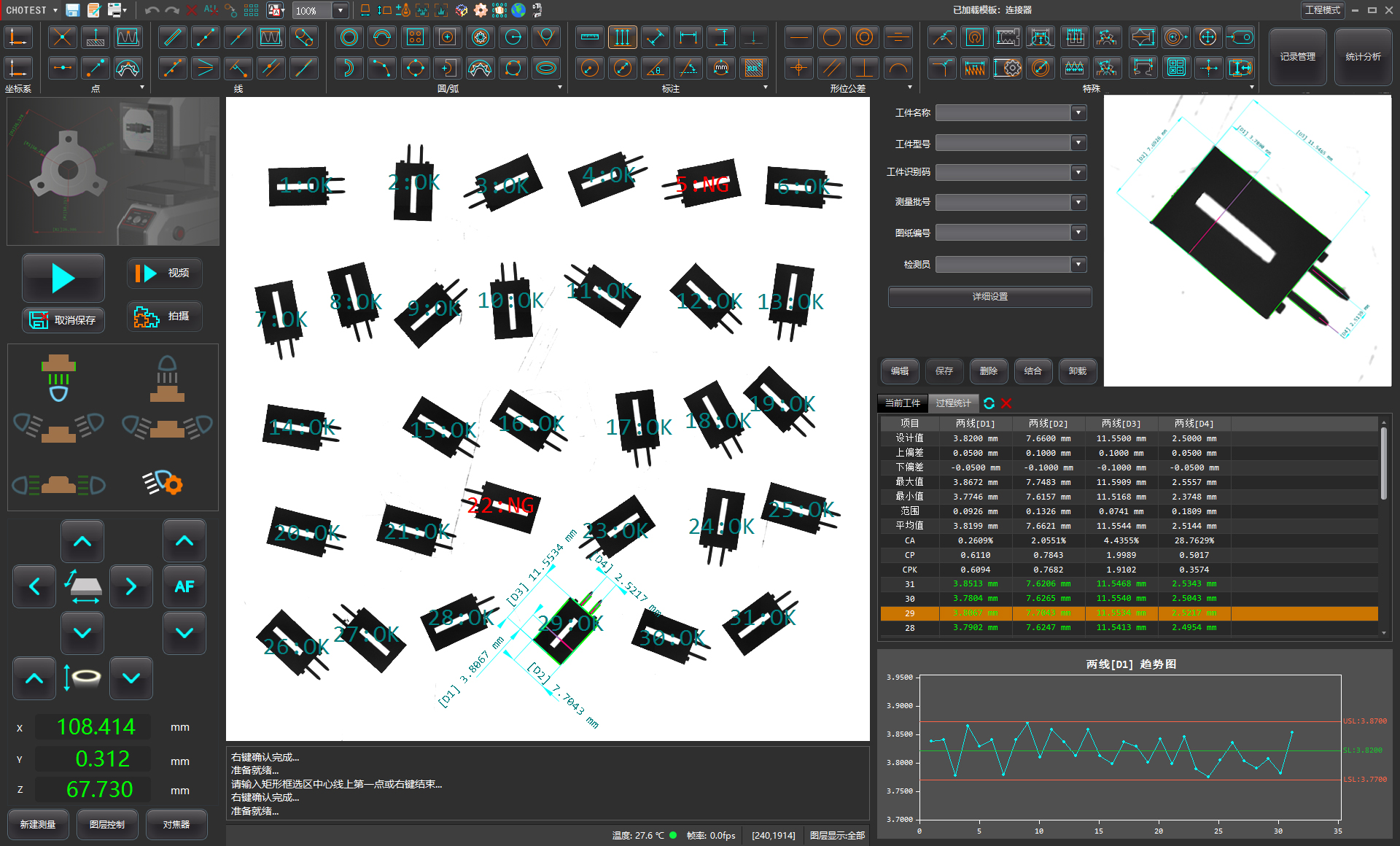Open the 工件名称 dropdown
1400x846 pixels.
1078,113
